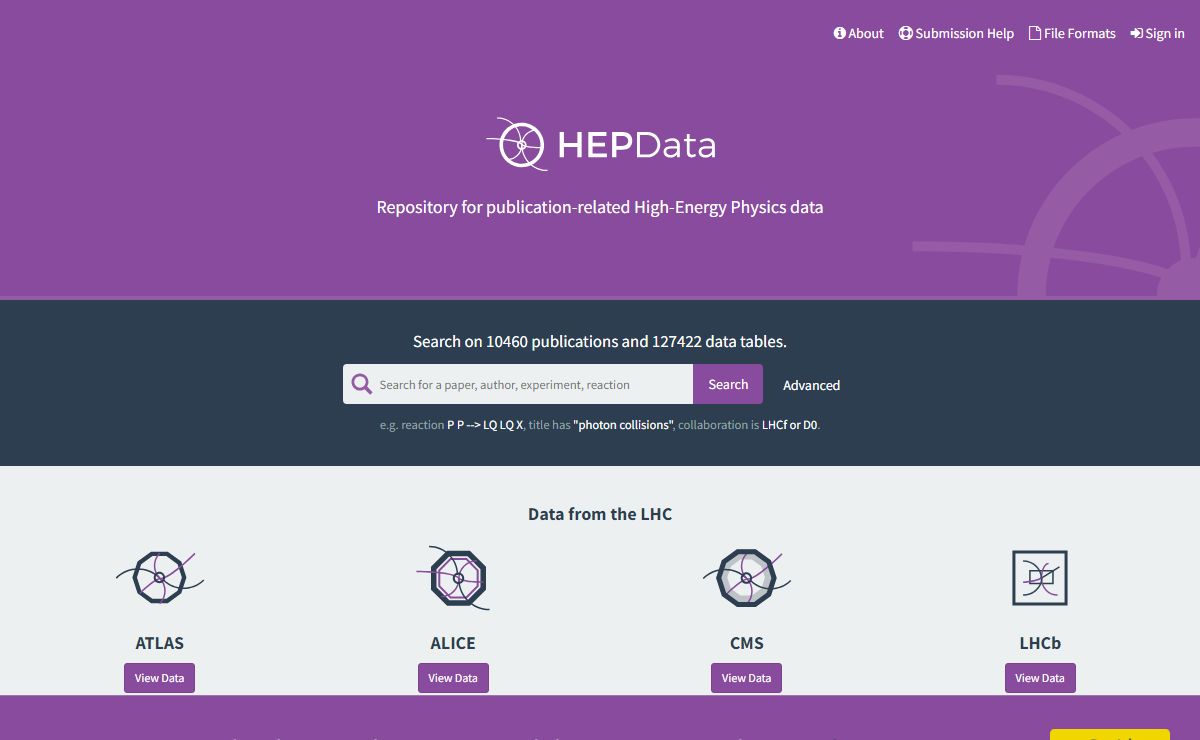Click the magnifying glass search icon
Screen dimensions: 1200x740
(362, 384)
